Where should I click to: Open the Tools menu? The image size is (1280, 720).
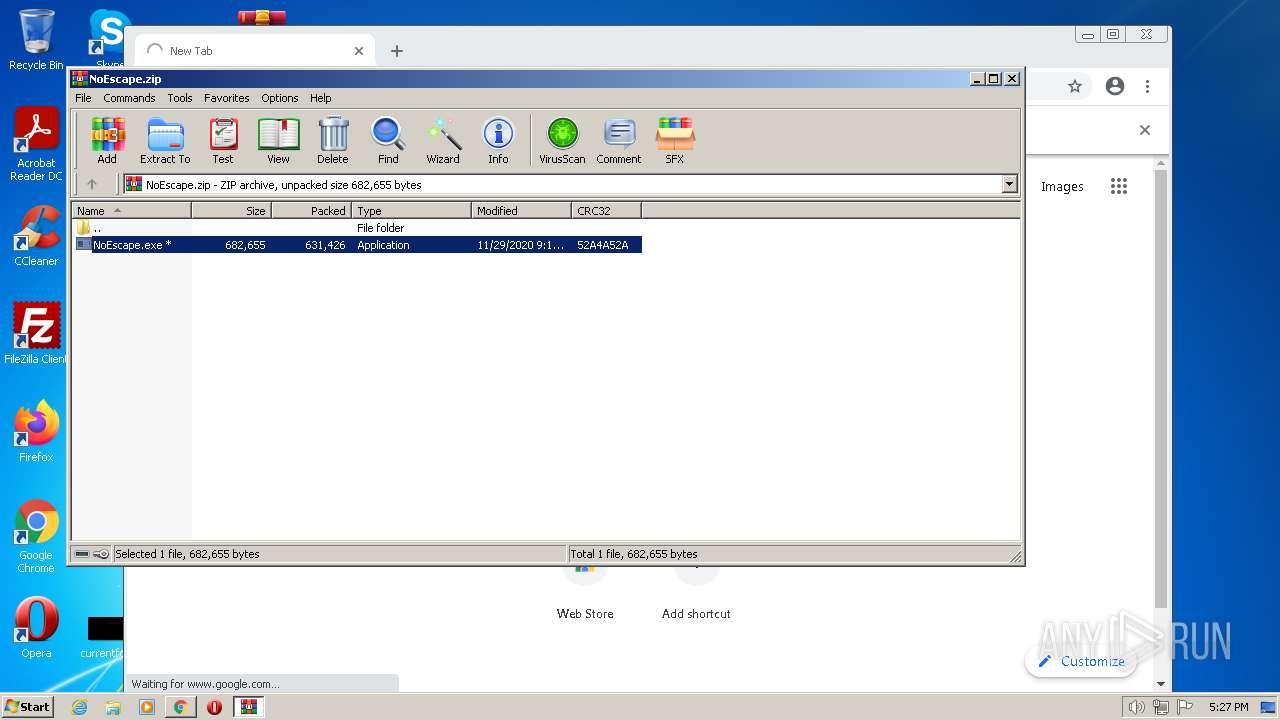pos(180,98)
